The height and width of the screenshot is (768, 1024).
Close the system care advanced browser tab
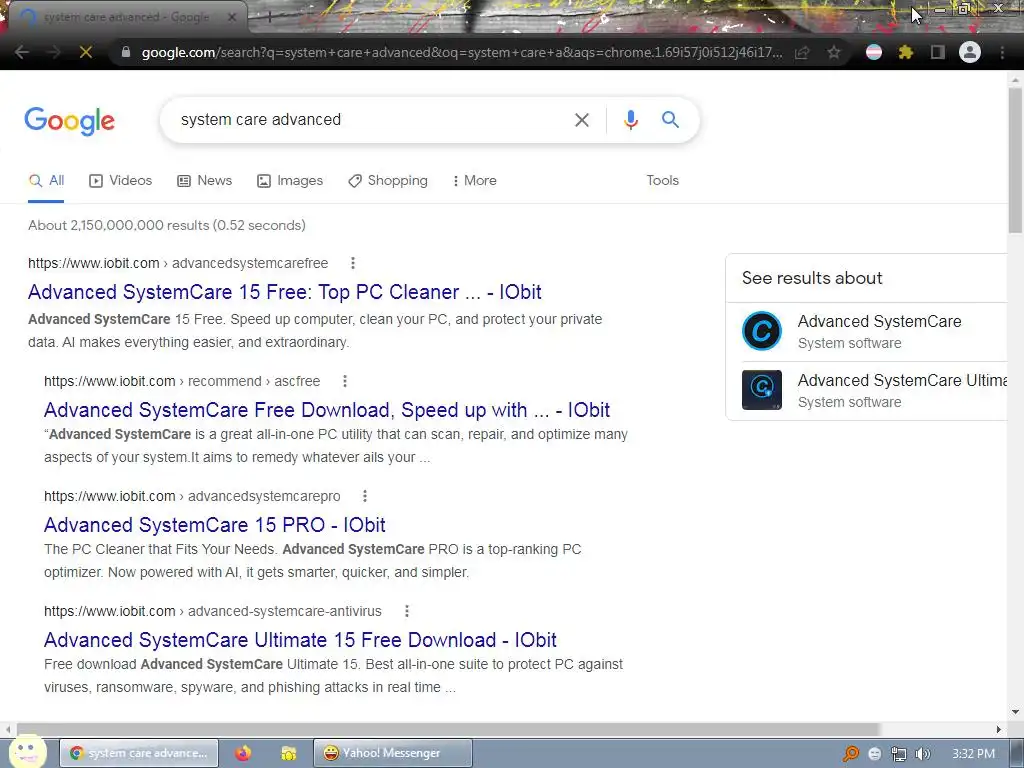click(231, 18)
